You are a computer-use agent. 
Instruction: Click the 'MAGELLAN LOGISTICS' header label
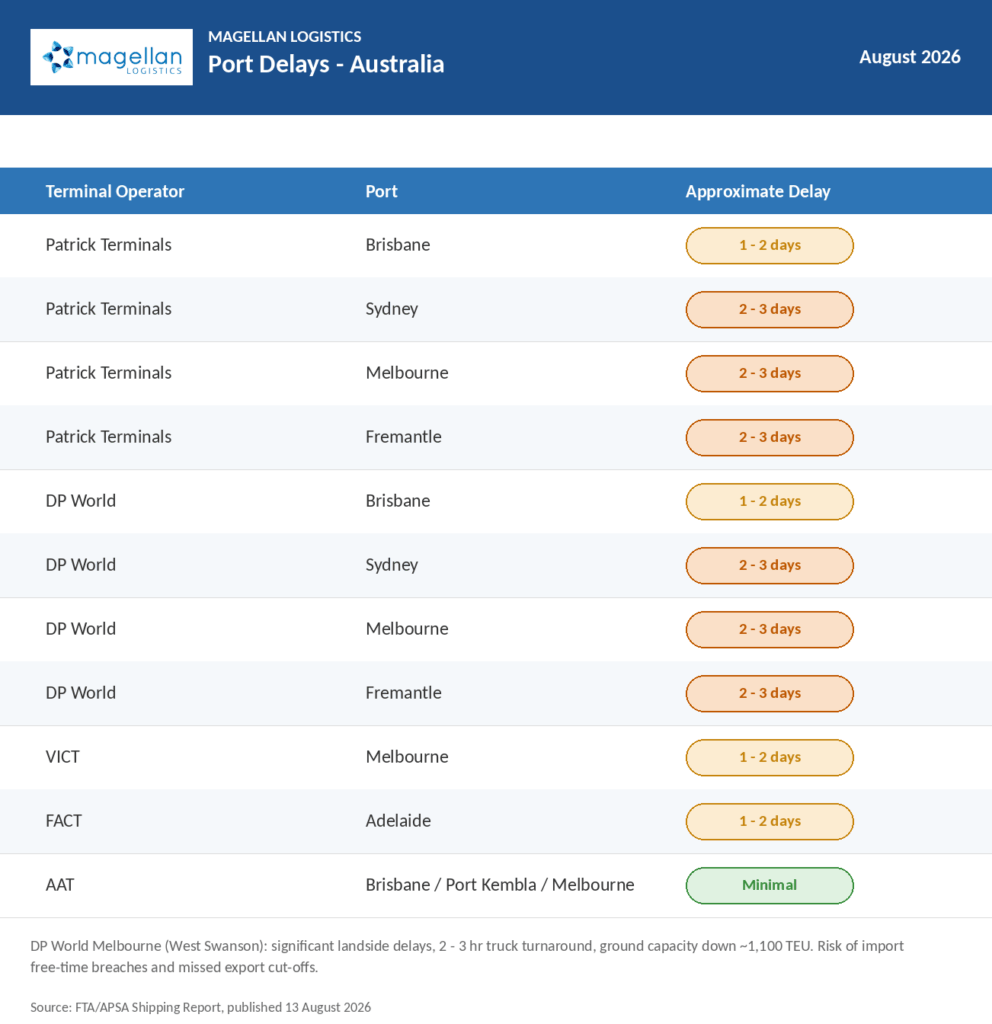click(284, 37)
